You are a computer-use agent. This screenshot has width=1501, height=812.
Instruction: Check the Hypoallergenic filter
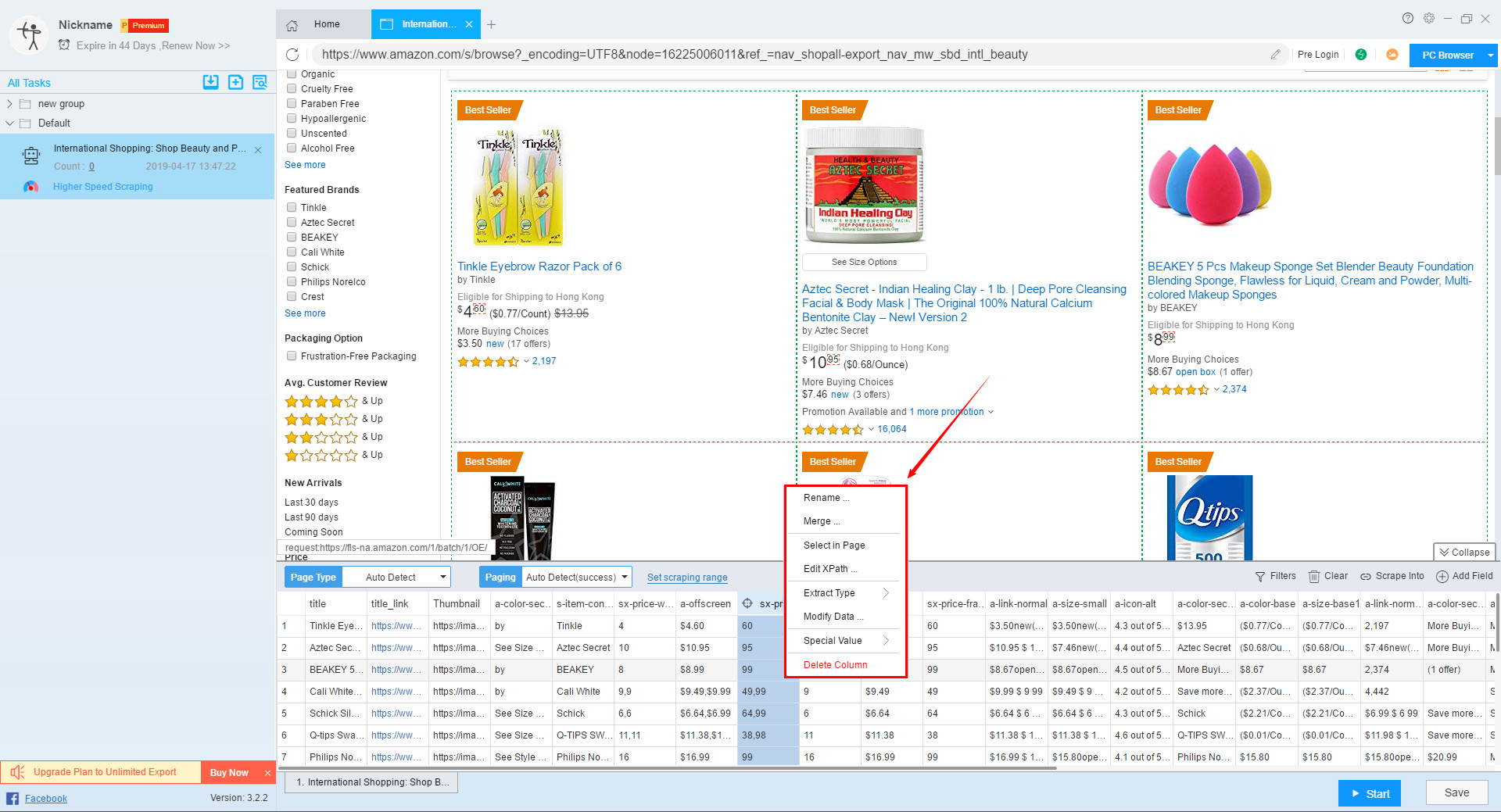pos(292,118)
